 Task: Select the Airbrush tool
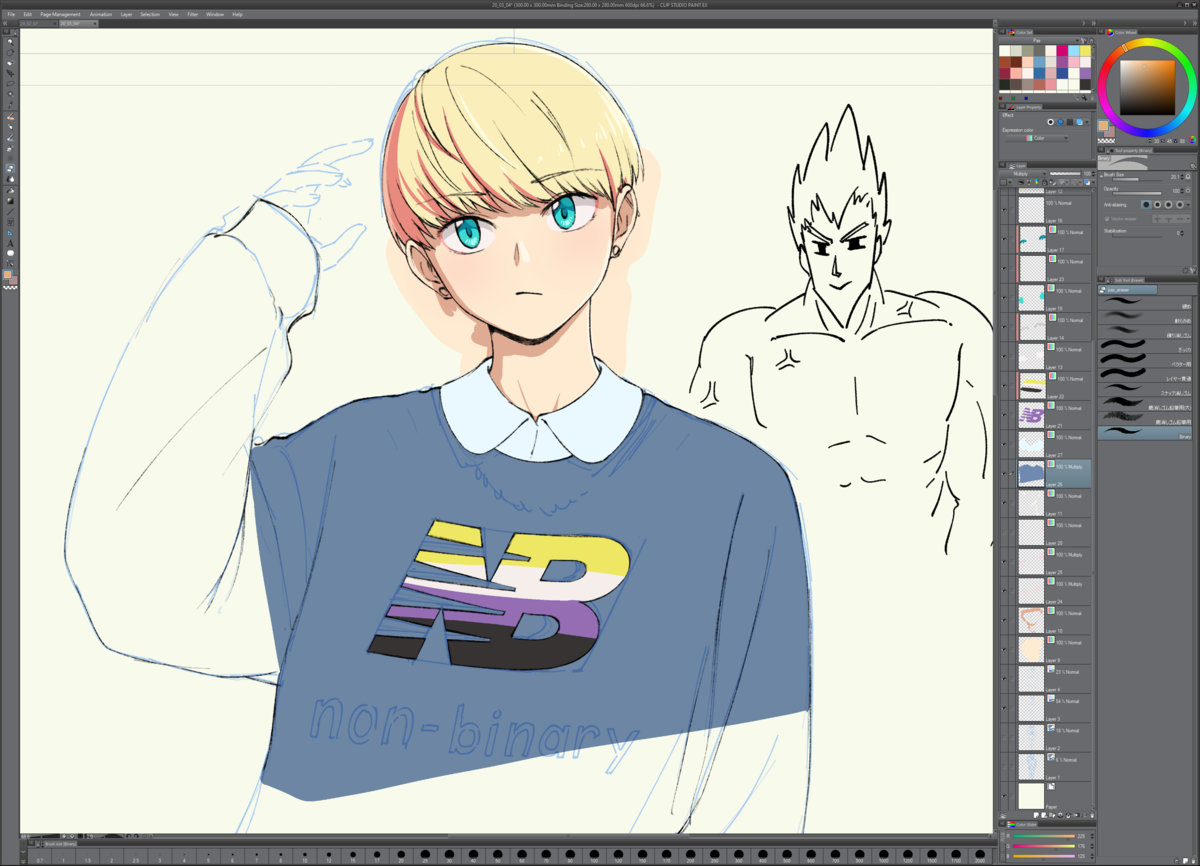click(10, 149)
